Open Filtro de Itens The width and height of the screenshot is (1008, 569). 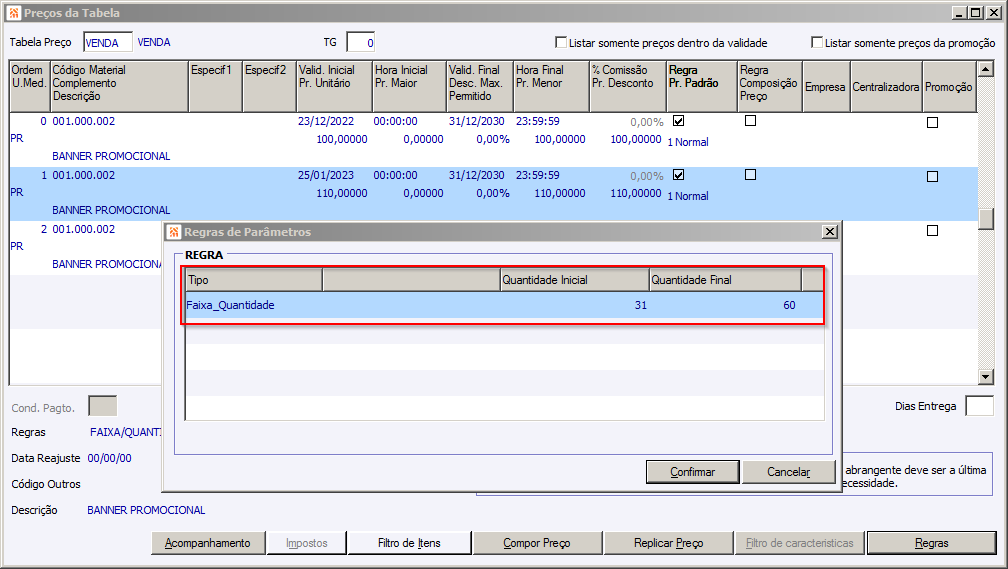pos(409,543)
